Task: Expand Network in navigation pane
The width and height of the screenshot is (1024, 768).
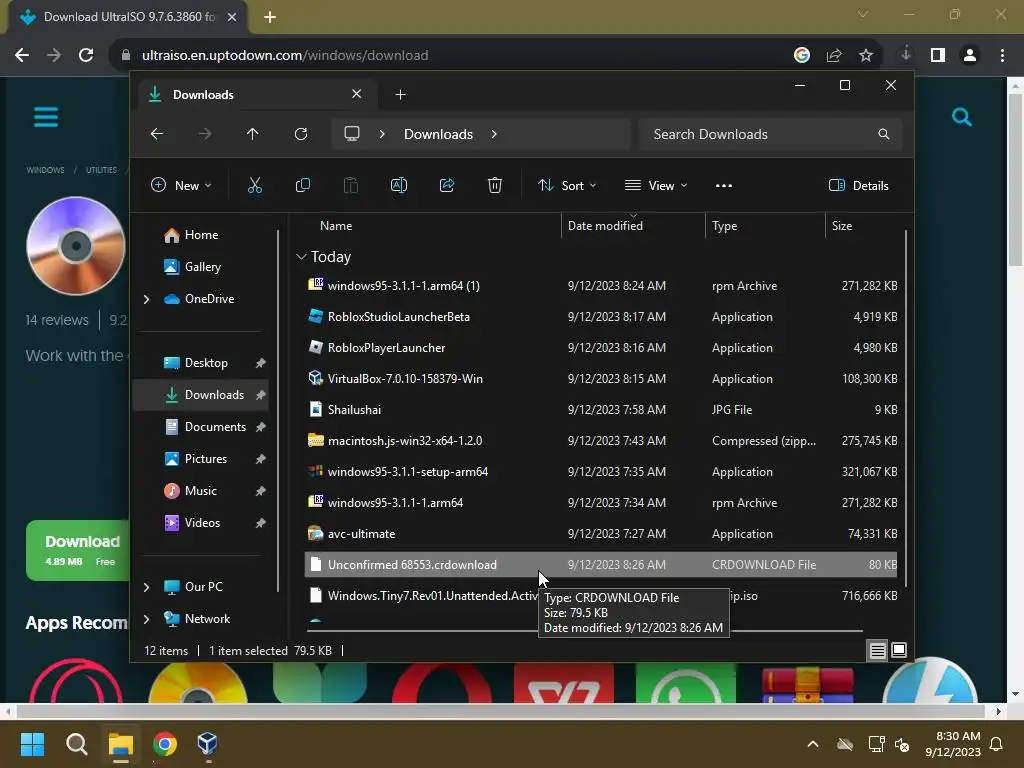Action: [146, 619]
